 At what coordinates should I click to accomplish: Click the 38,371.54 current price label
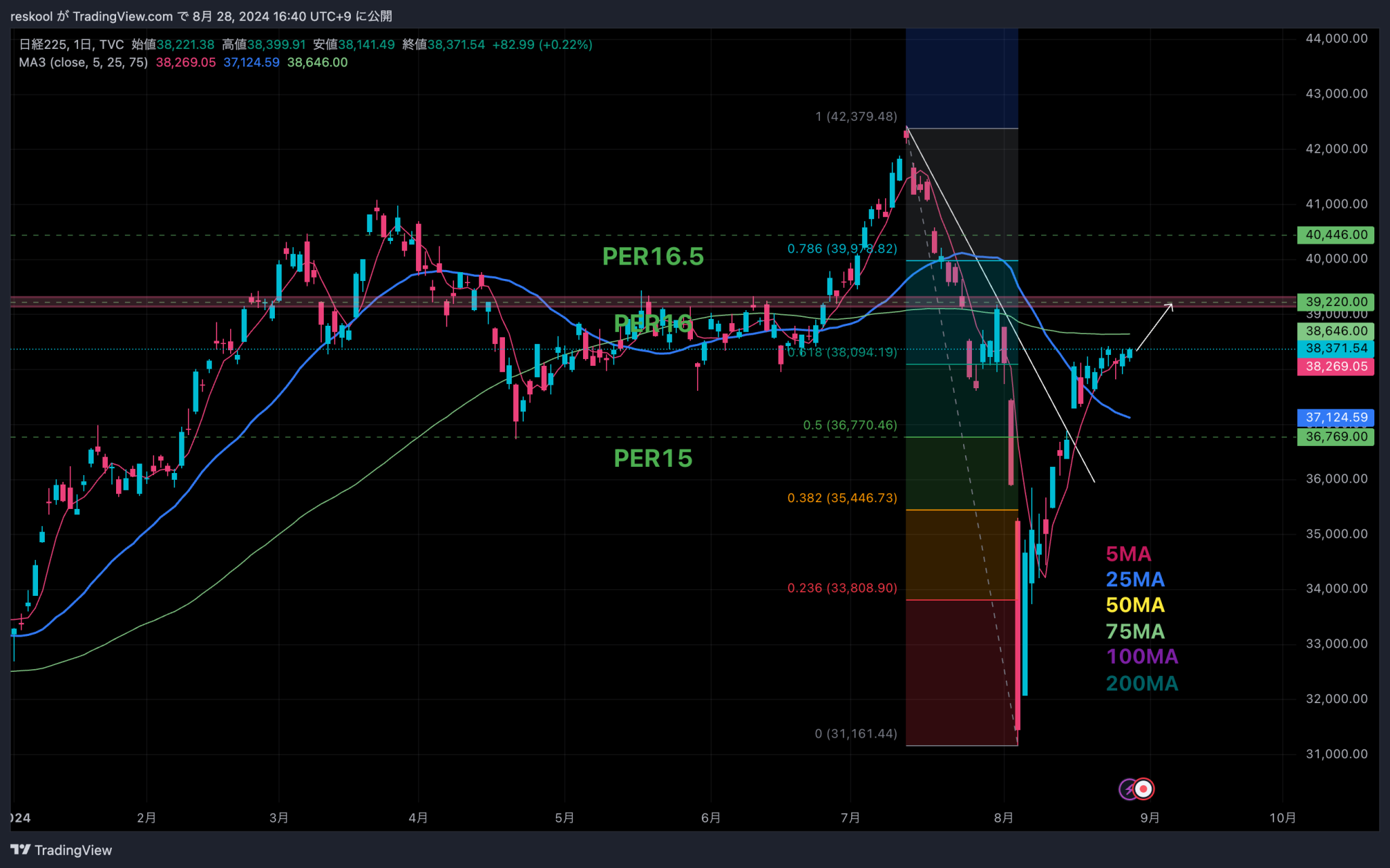(x=1335, y=348)
